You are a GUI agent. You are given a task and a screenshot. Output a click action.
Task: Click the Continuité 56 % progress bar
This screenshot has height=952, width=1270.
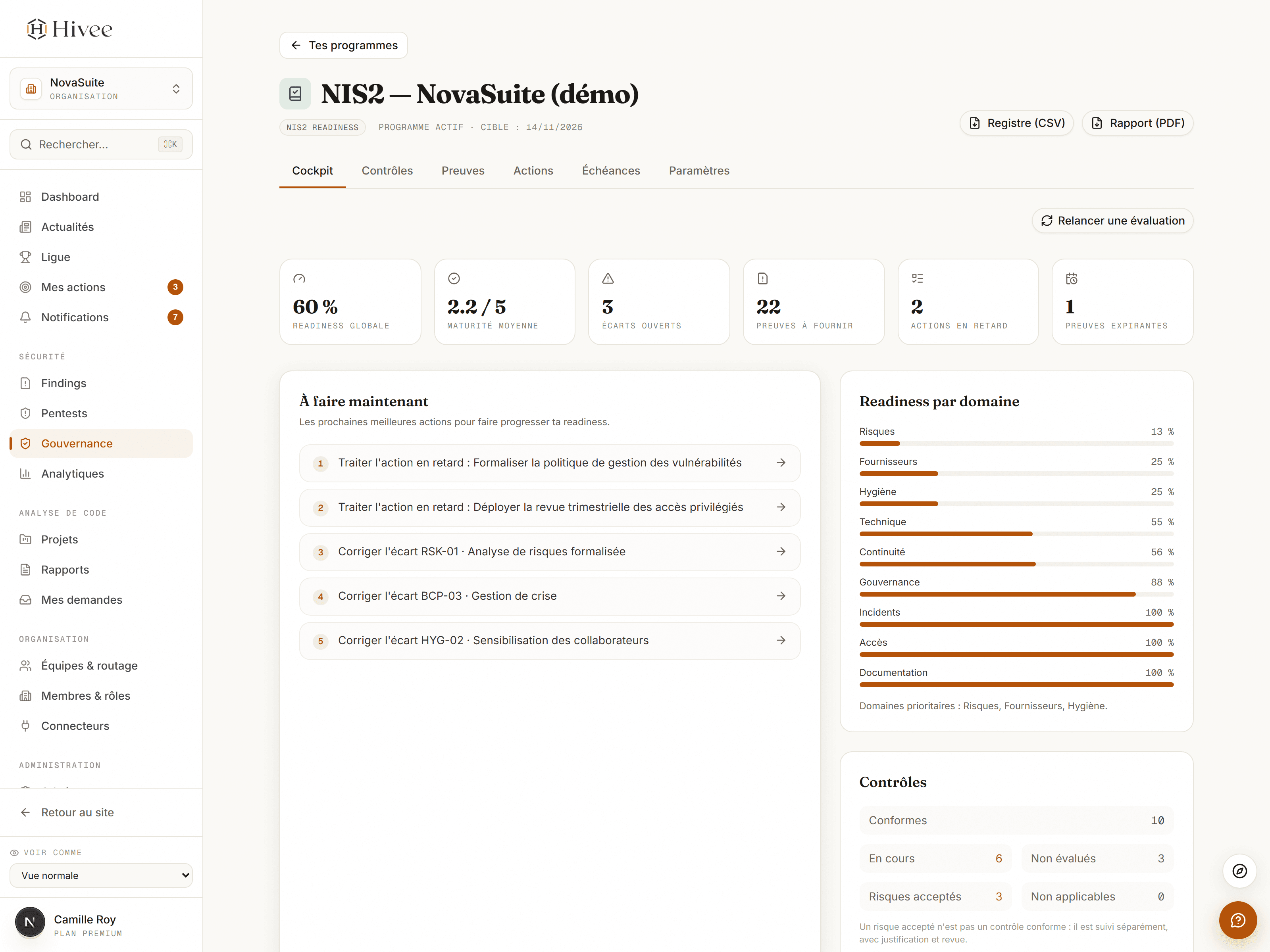click(1016, 565)
